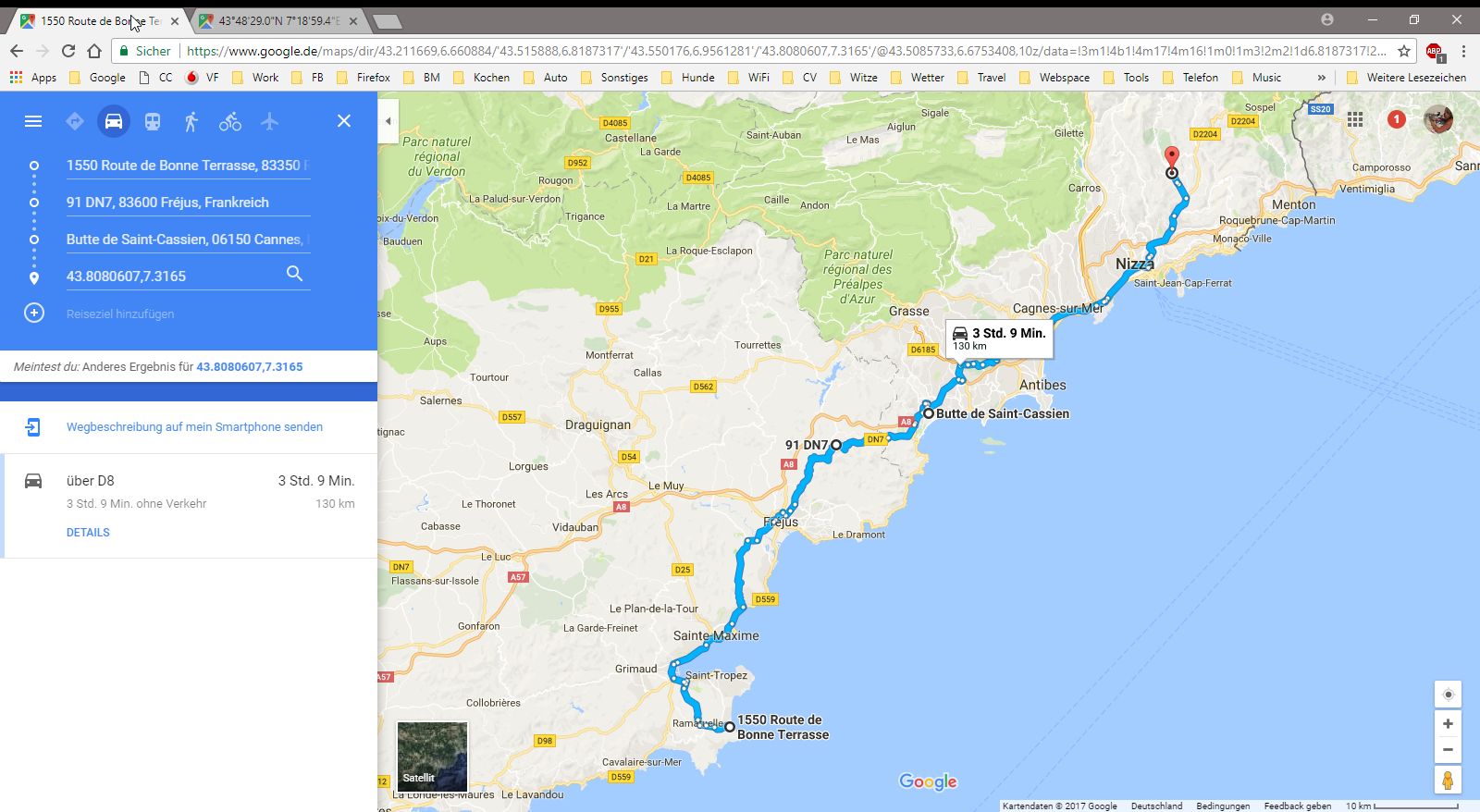Viewport: 1480px width, 812px height.
Task: Open the notifications badge showing 1
Action: pos(1397,118)
